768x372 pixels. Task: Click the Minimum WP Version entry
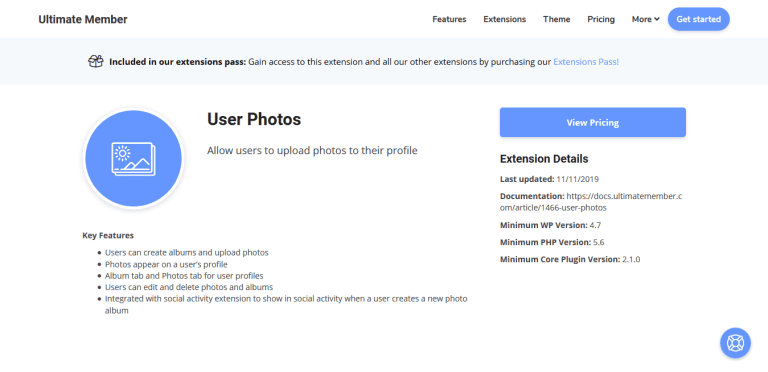550,225
